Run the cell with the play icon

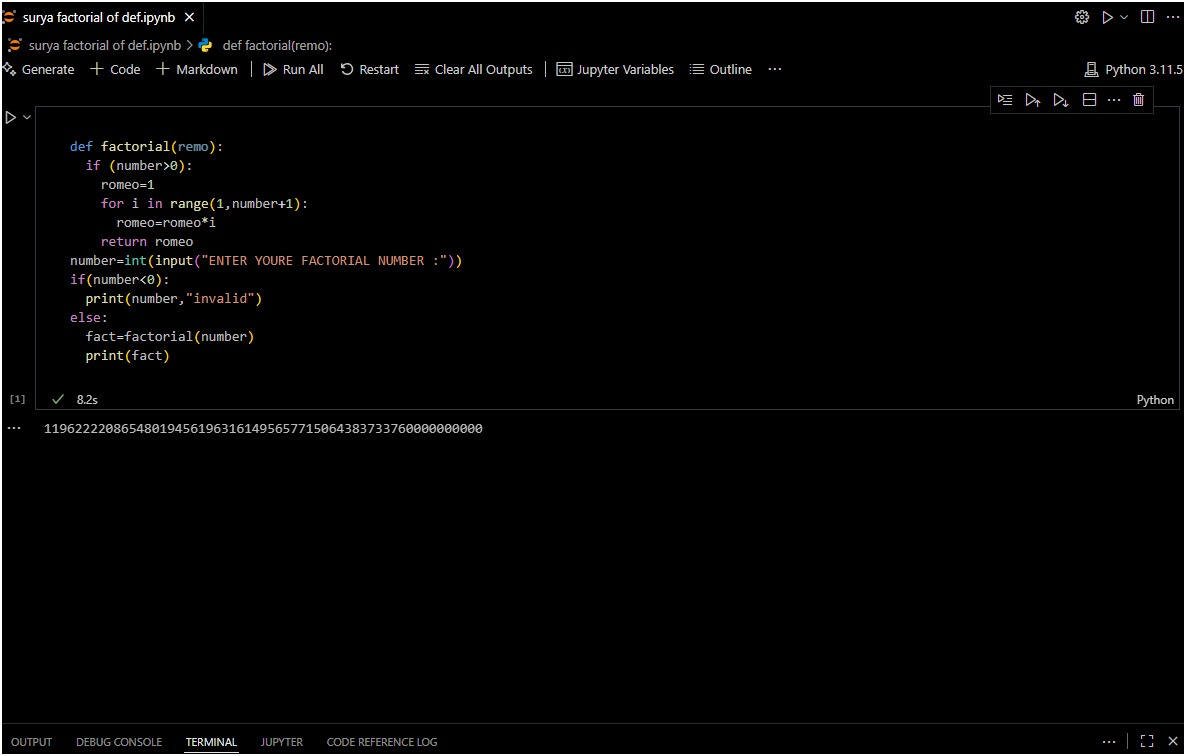pyautogui.click(x=11, y=118)
